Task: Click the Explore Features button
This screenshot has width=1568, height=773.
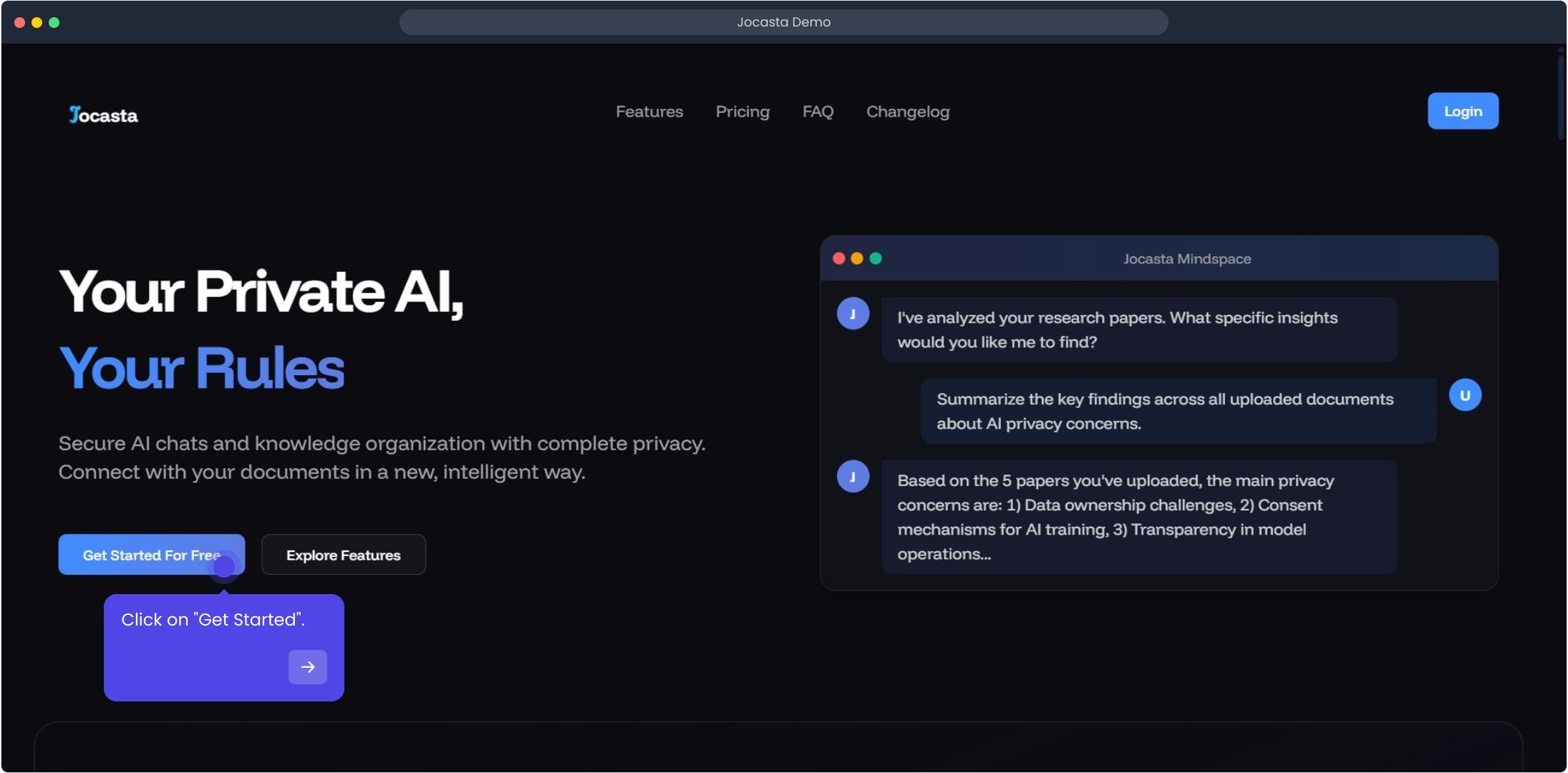Action: (x=343, y=555)
